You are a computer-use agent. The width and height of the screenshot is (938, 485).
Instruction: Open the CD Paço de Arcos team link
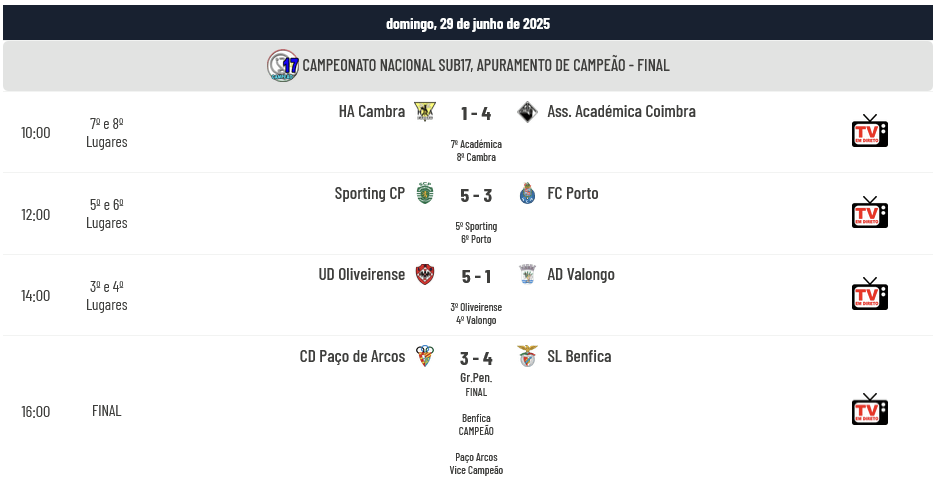pyautogui.click(x=352, y=356)
